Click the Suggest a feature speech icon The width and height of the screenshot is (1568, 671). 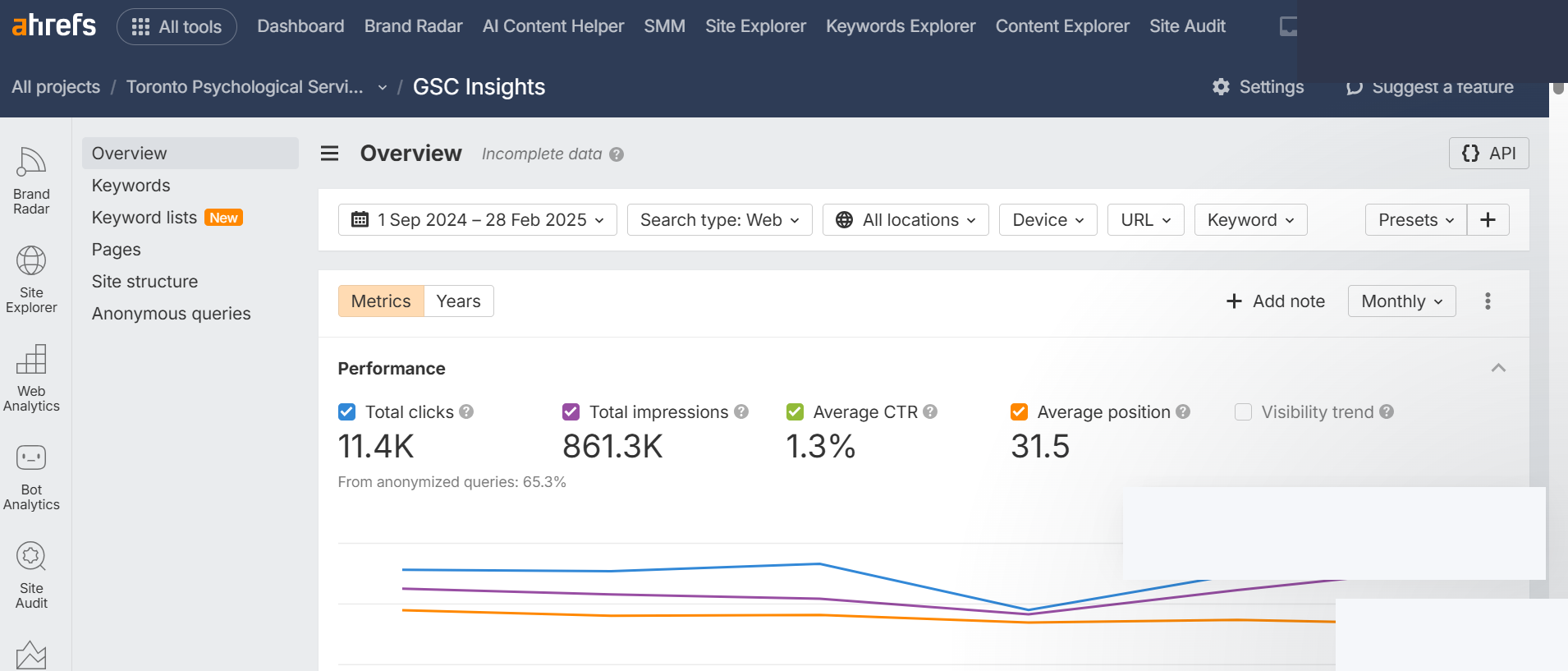1355,87
